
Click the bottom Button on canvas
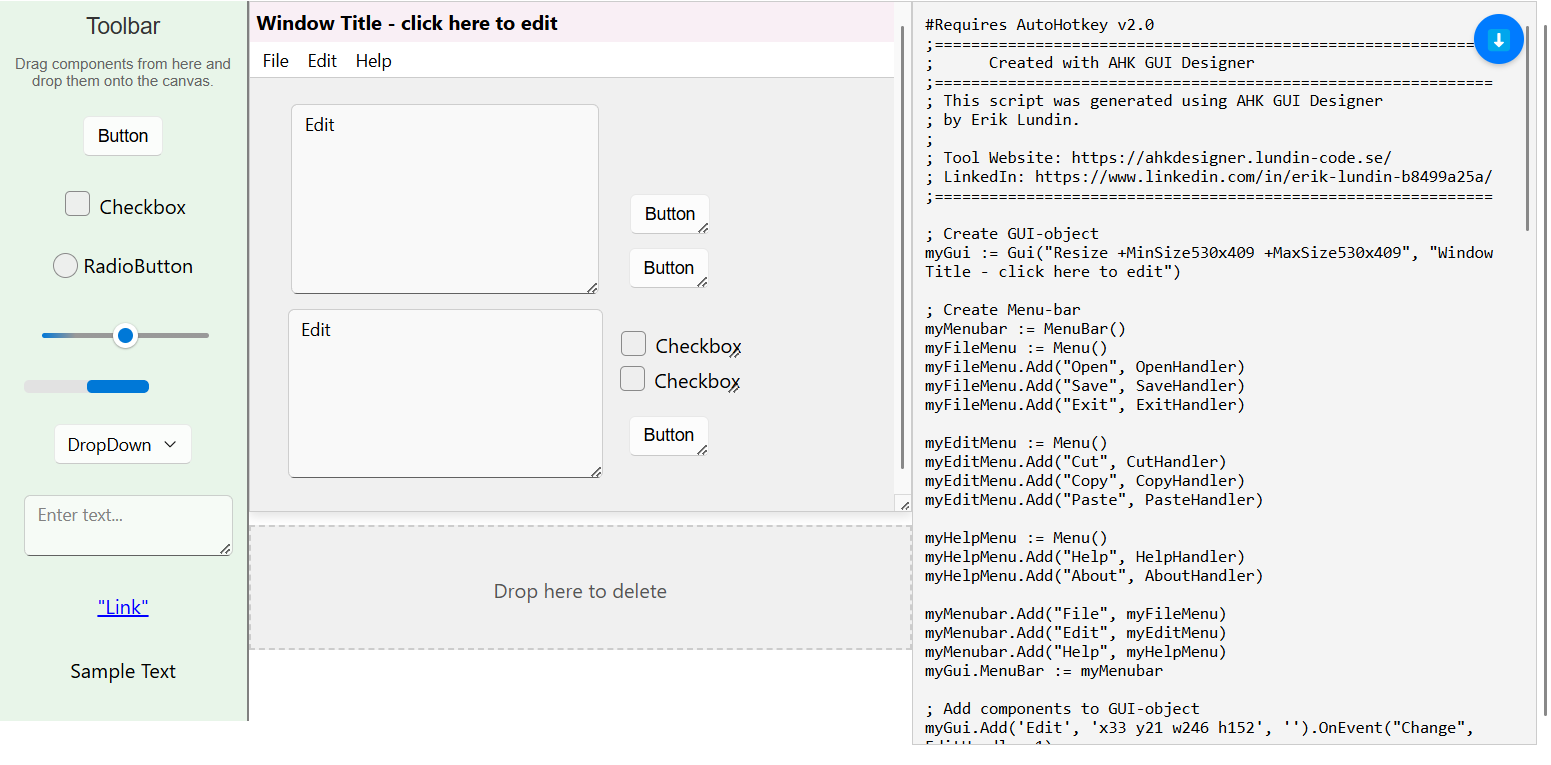(668, 435)
